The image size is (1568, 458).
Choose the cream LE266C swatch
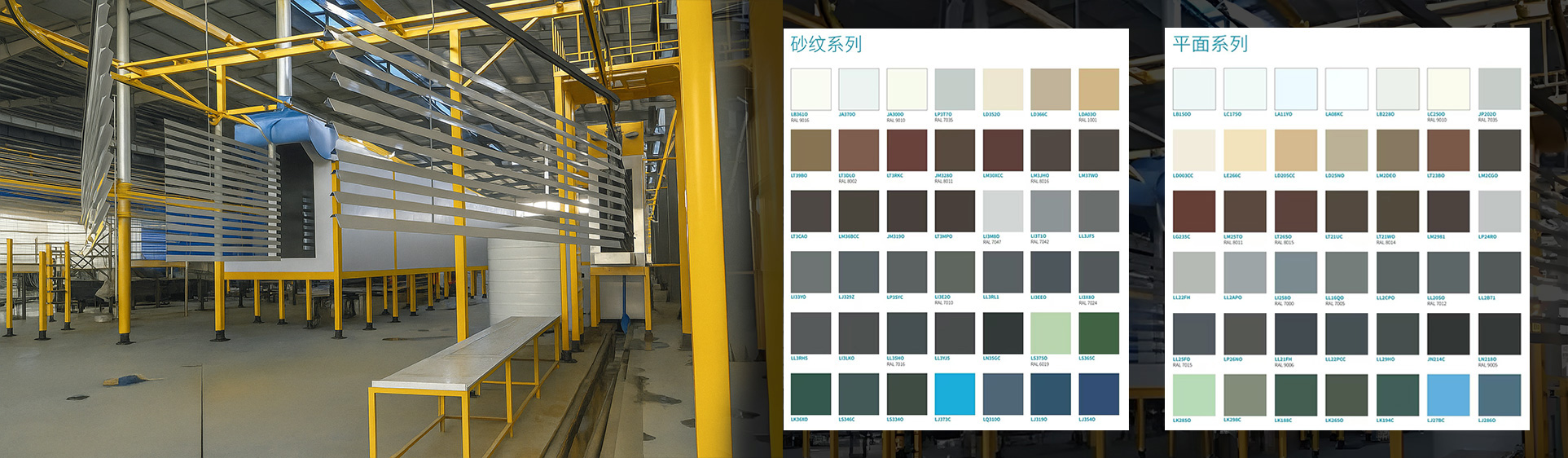pos(1245,151)
